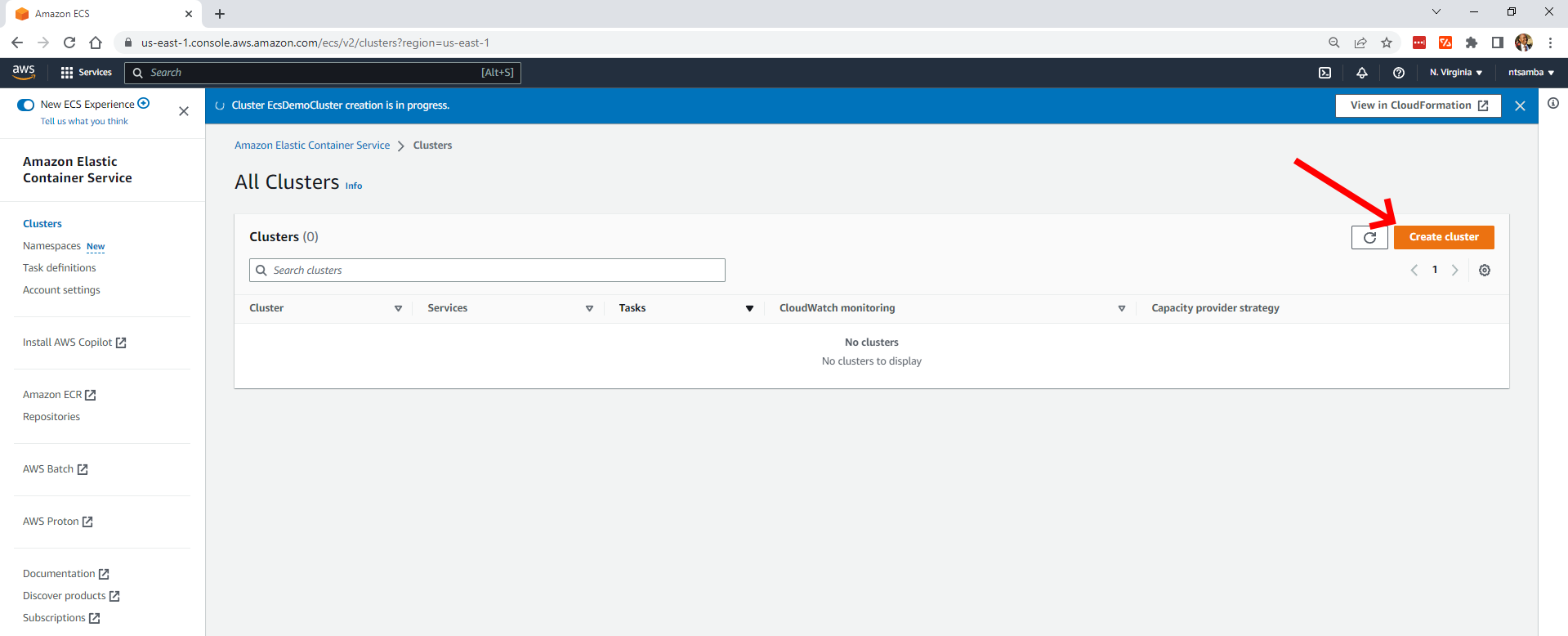The height and width of the screenshot is (636, 1568).
Task: Click Tell us what you think link
Action: click(x=84, y=122)
